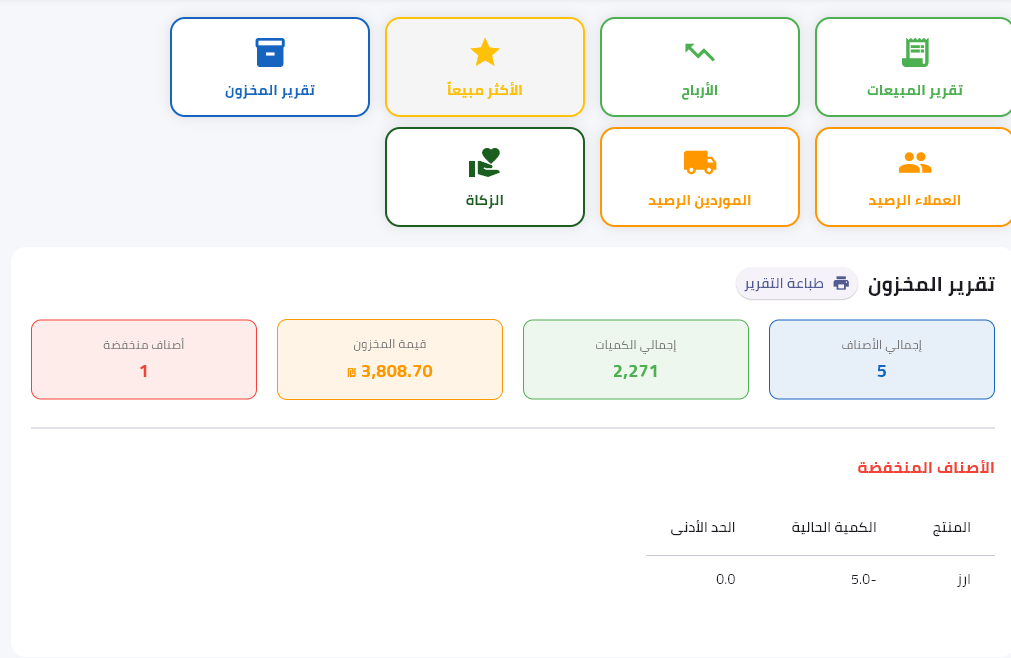This screenshot has width=1011, height=658.
Task: Click the best-selling star icon
Action: pos(485,52)
